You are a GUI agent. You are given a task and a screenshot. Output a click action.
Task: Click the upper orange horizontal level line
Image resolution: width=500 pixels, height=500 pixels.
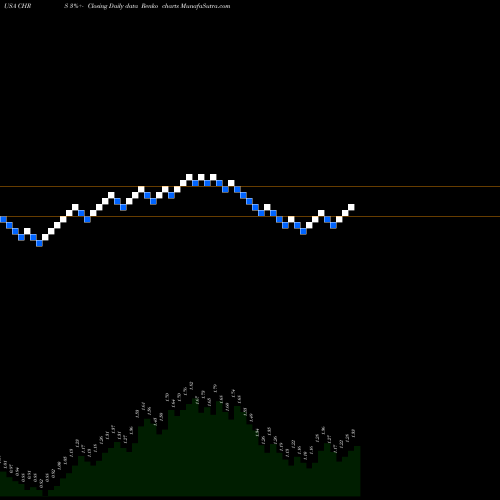click(250, 186)
